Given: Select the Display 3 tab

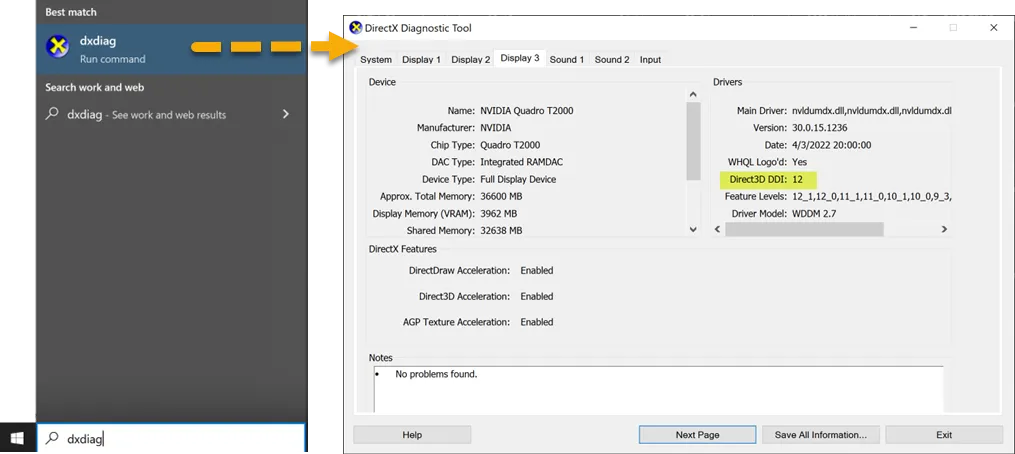Looking at the screenshot, I should 520,58.
